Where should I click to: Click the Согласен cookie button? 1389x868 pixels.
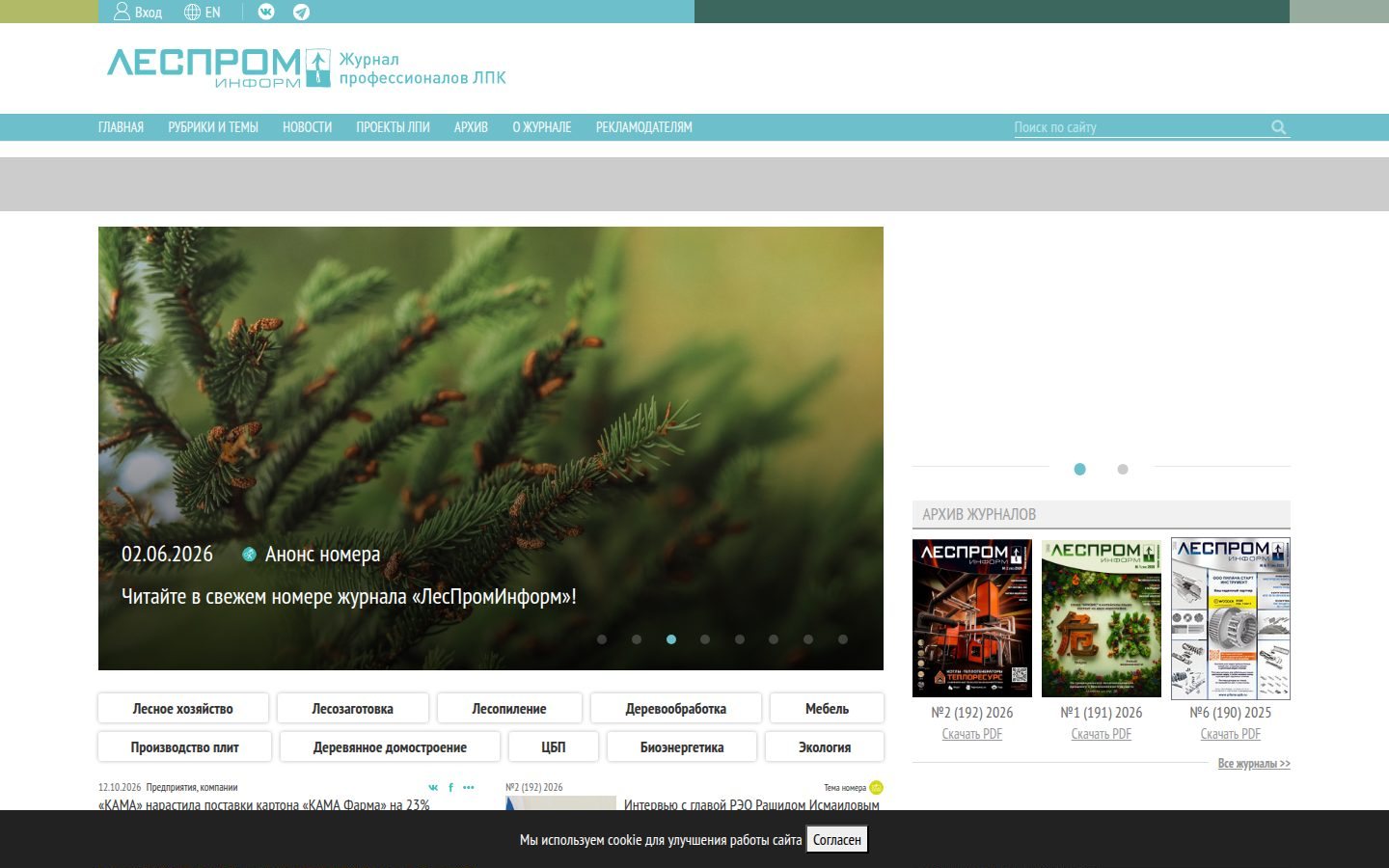tap(837, 840)
